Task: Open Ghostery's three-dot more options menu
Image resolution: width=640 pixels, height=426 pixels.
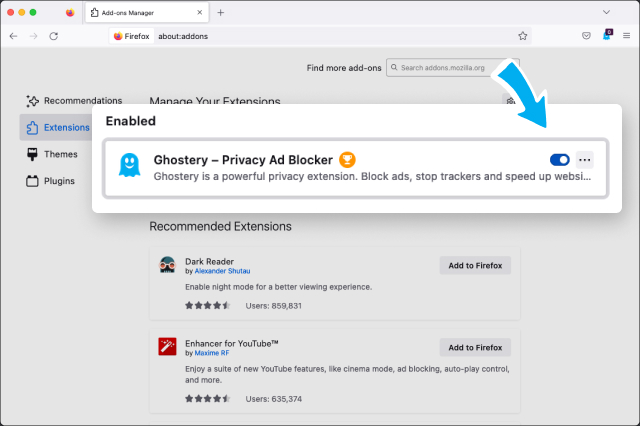Action: click(585, 160)
